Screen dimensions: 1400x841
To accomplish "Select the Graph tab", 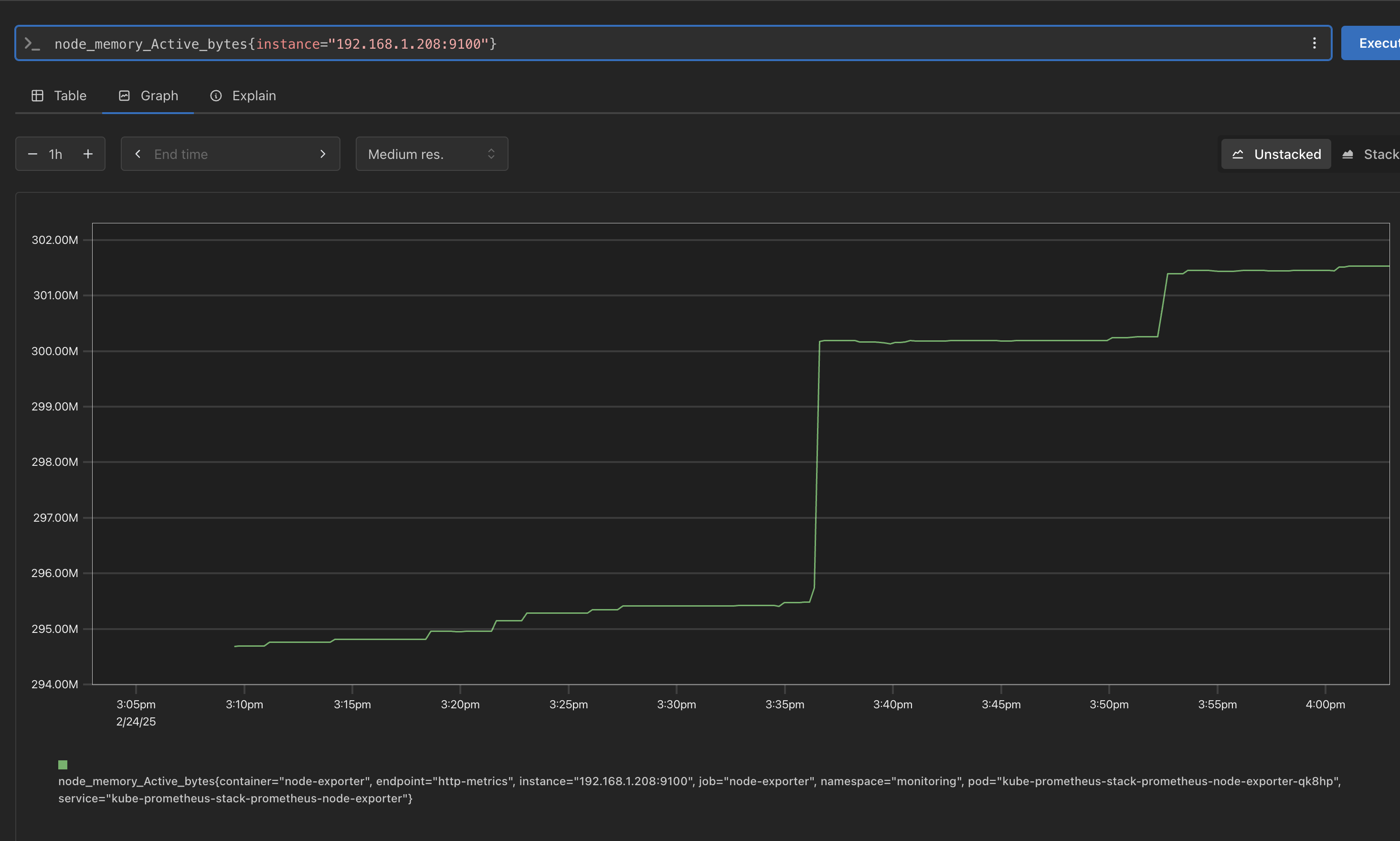I will 159,96.
